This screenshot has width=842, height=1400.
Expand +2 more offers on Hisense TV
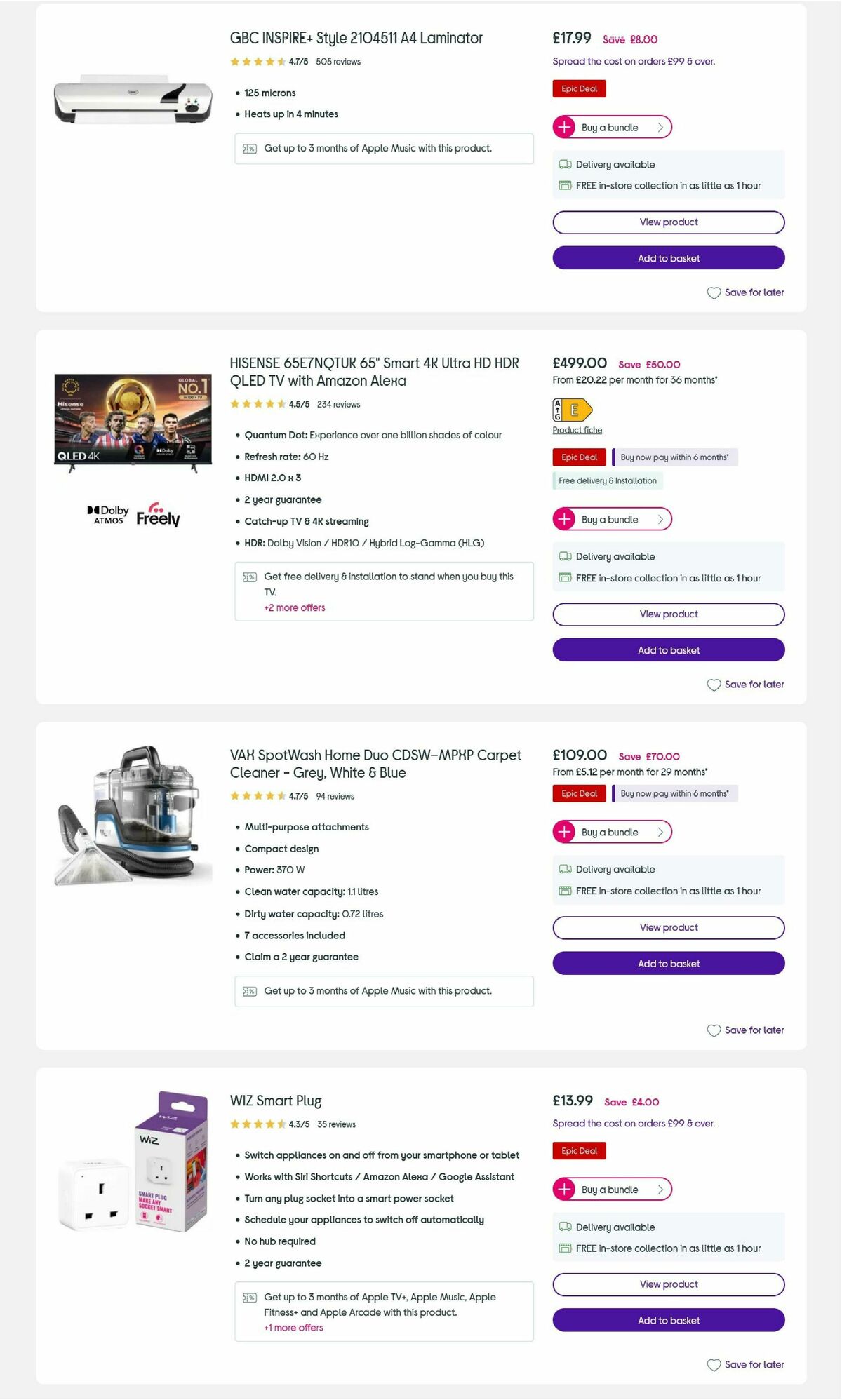pyautogui.click(x=293, y=607)
